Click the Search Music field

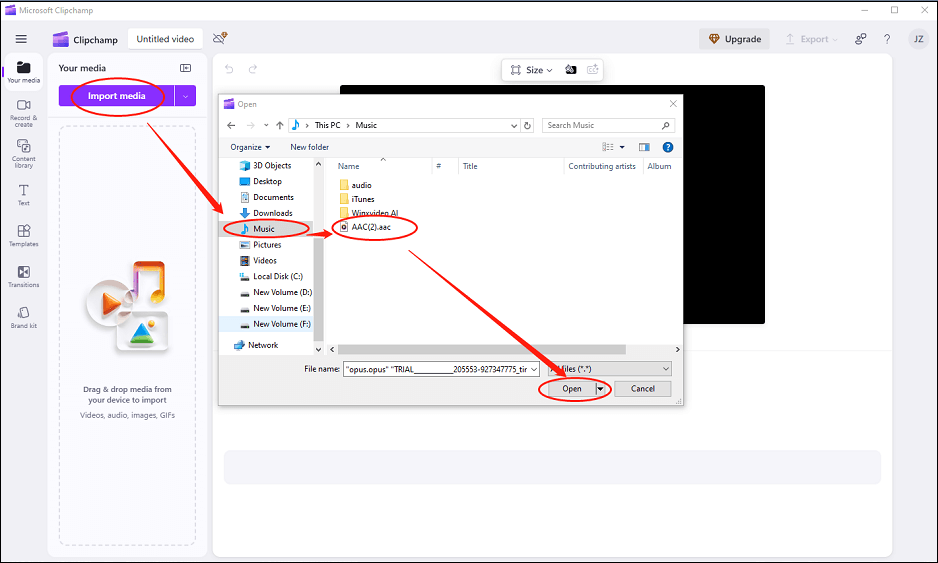coord(608,126)
